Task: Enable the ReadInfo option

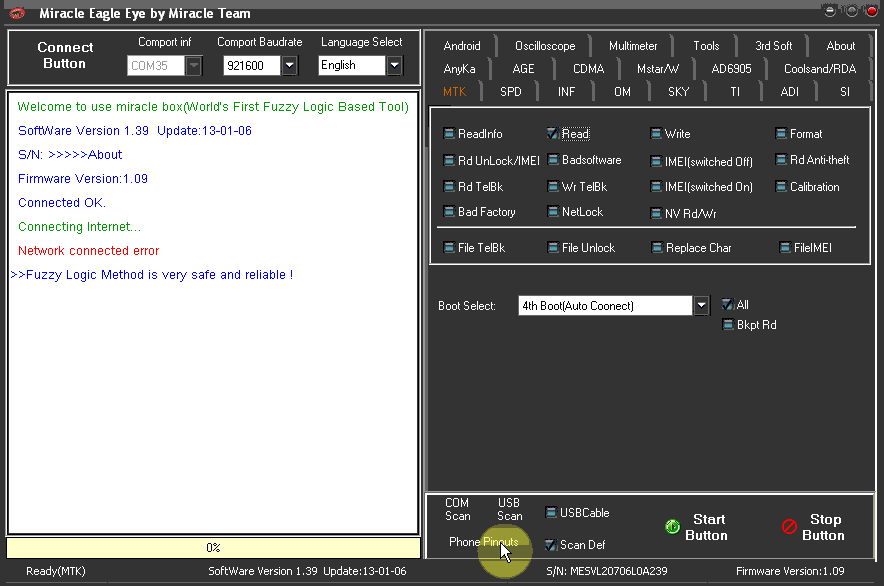Action: (x=449, y=134)
